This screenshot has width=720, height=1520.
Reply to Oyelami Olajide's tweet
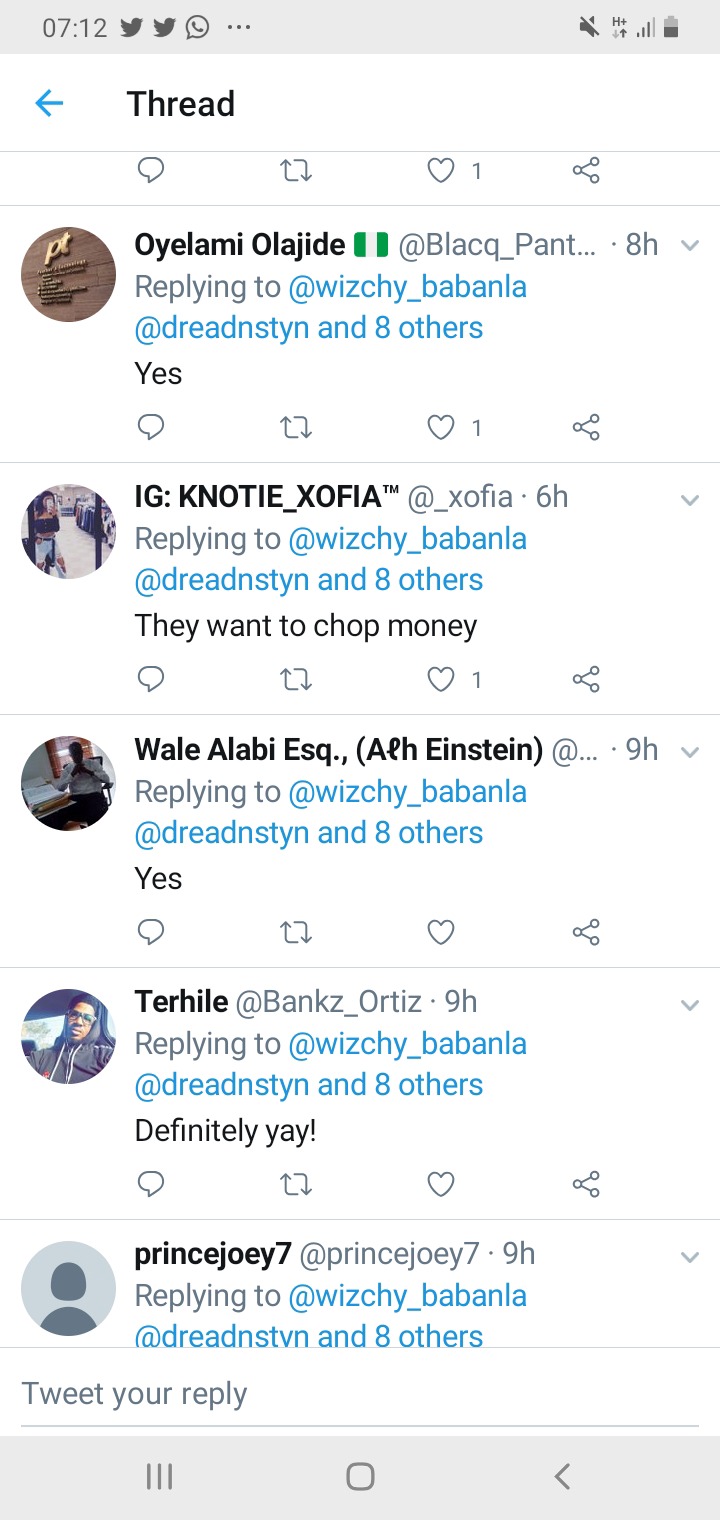pyautogui.click(x=150, y=427)
